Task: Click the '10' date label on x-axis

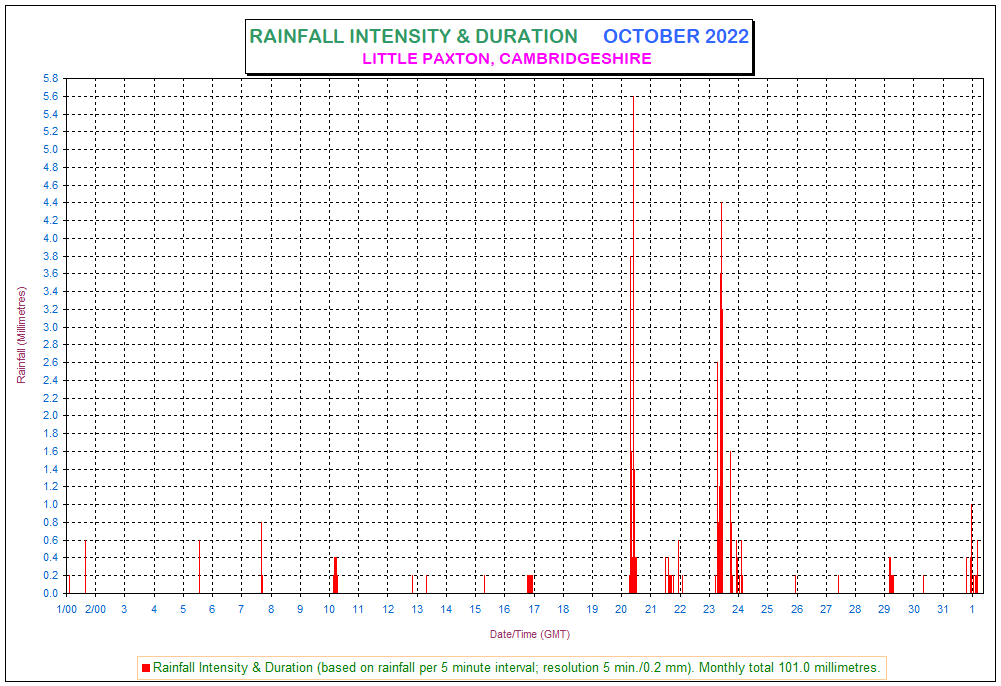Action: click(x=329, y=609)
